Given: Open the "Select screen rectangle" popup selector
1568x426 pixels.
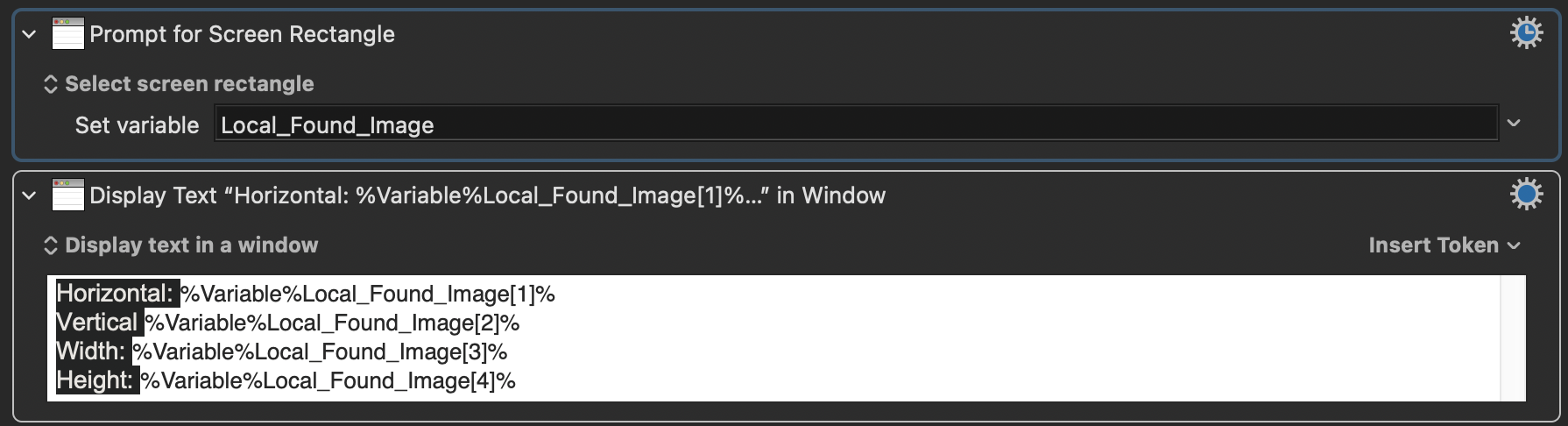Looking at the screenshot, I should pos(179,84).
